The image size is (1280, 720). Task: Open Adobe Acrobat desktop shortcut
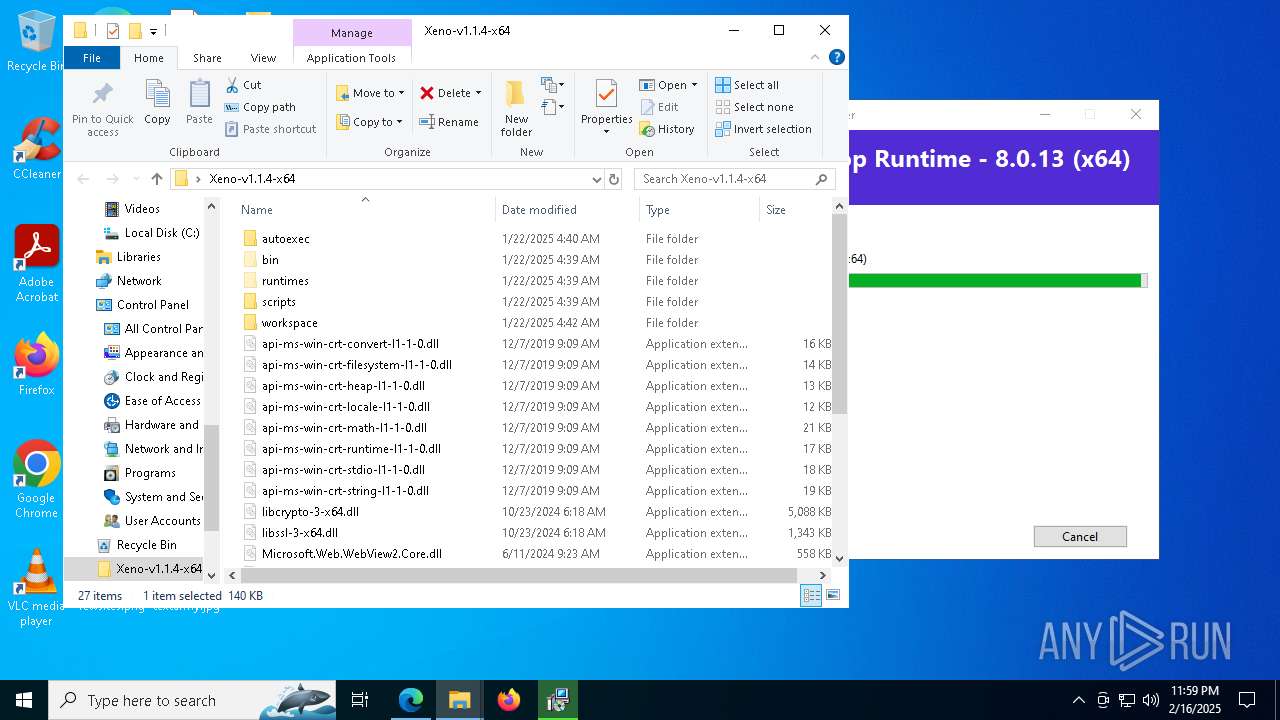point(36,264)
